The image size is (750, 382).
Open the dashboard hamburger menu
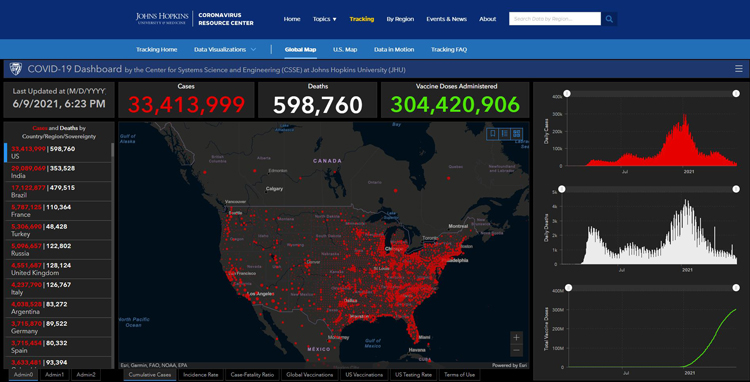coord(739,69)
